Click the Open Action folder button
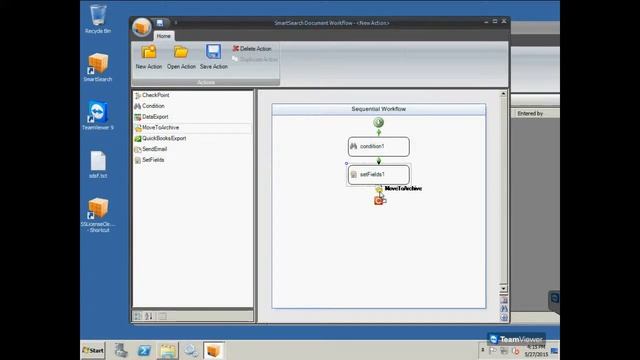 181,57
